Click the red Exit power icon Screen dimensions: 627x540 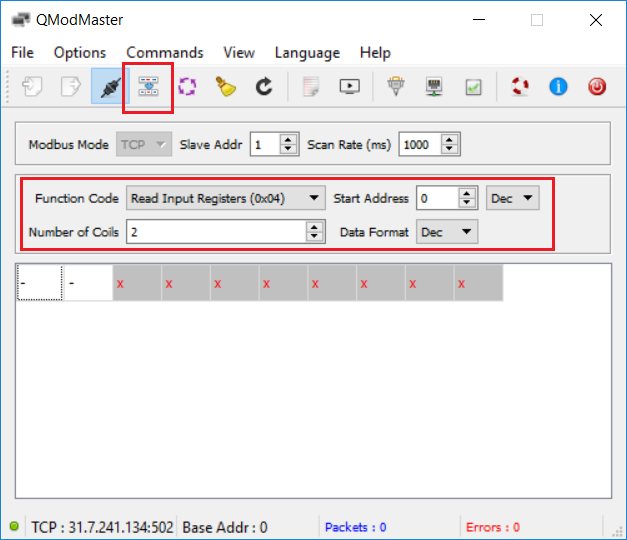coord(597,86)
